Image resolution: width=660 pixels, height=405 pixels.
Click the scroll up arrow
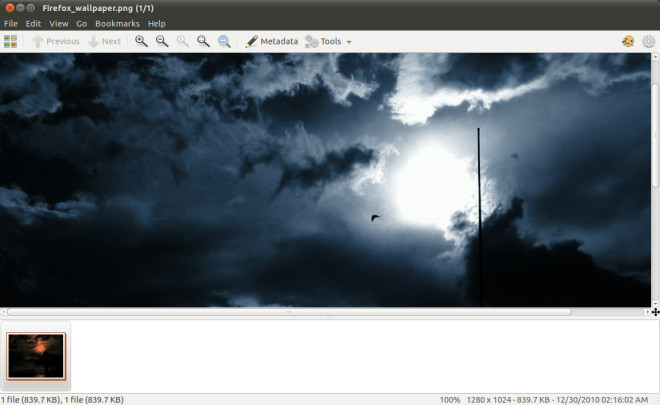pyautogui.click(x=655, y=56)
